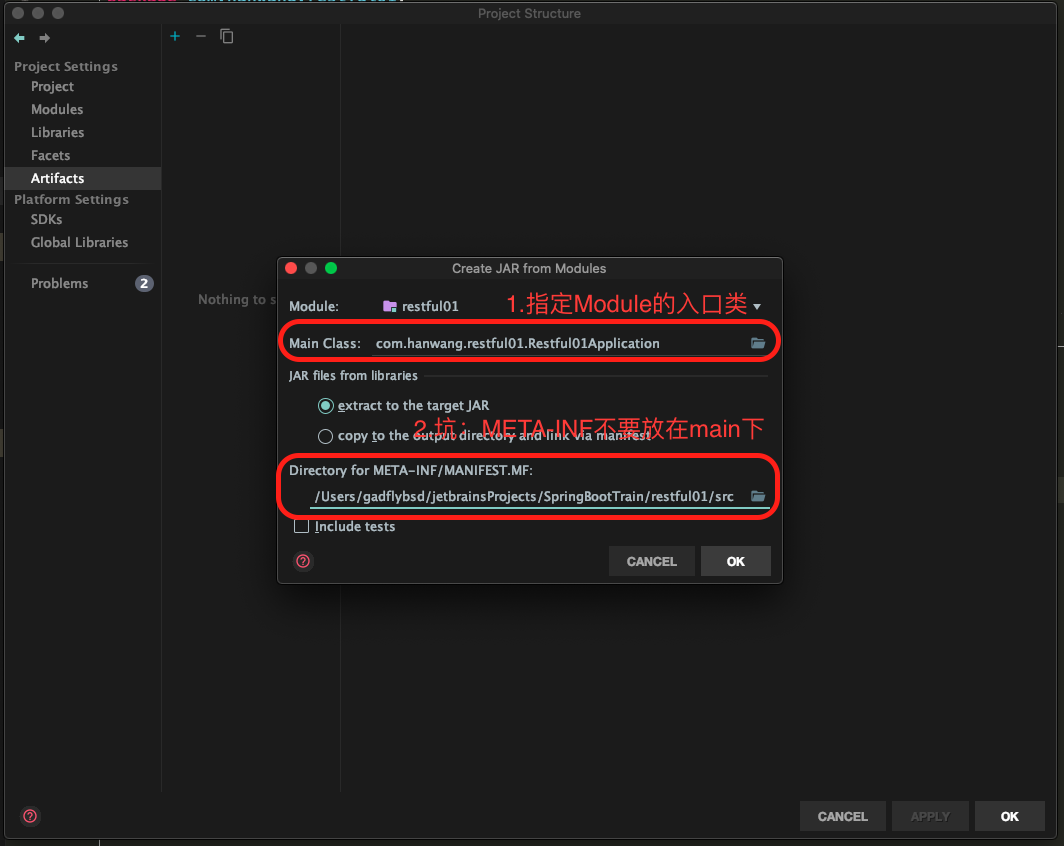Enable the Include tests checkbox
Screen dimensions: 1064x846
301,527
